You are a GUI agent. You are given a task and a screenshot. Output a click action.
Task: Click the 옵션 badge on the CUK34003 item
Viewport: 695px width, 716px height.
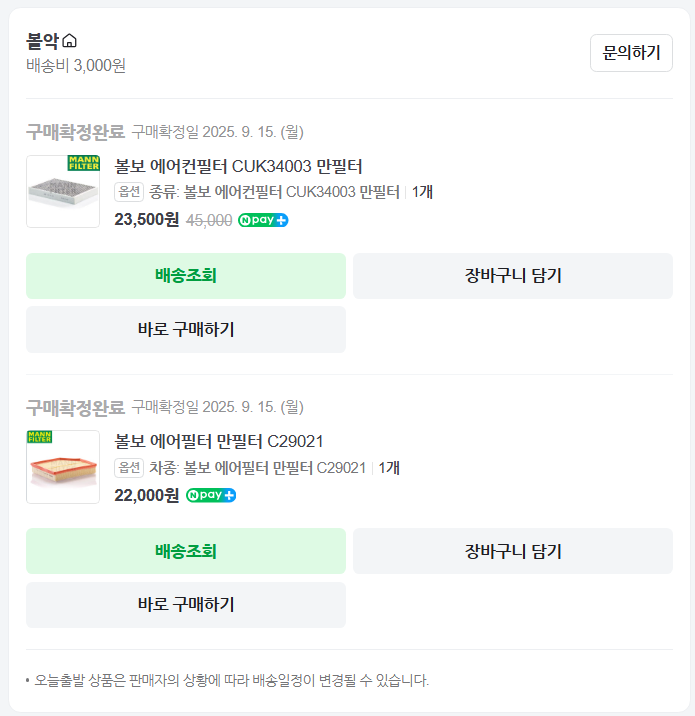coord(129,192)
